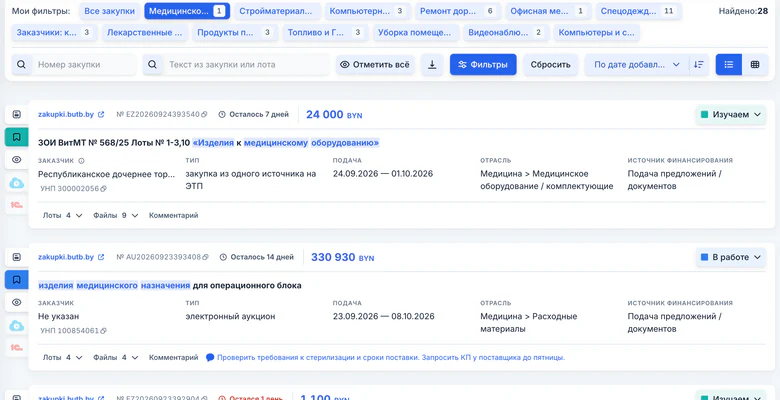Select the Продукты п... filter tab
This screenshot has height=400, width=780.
(235, 32)
